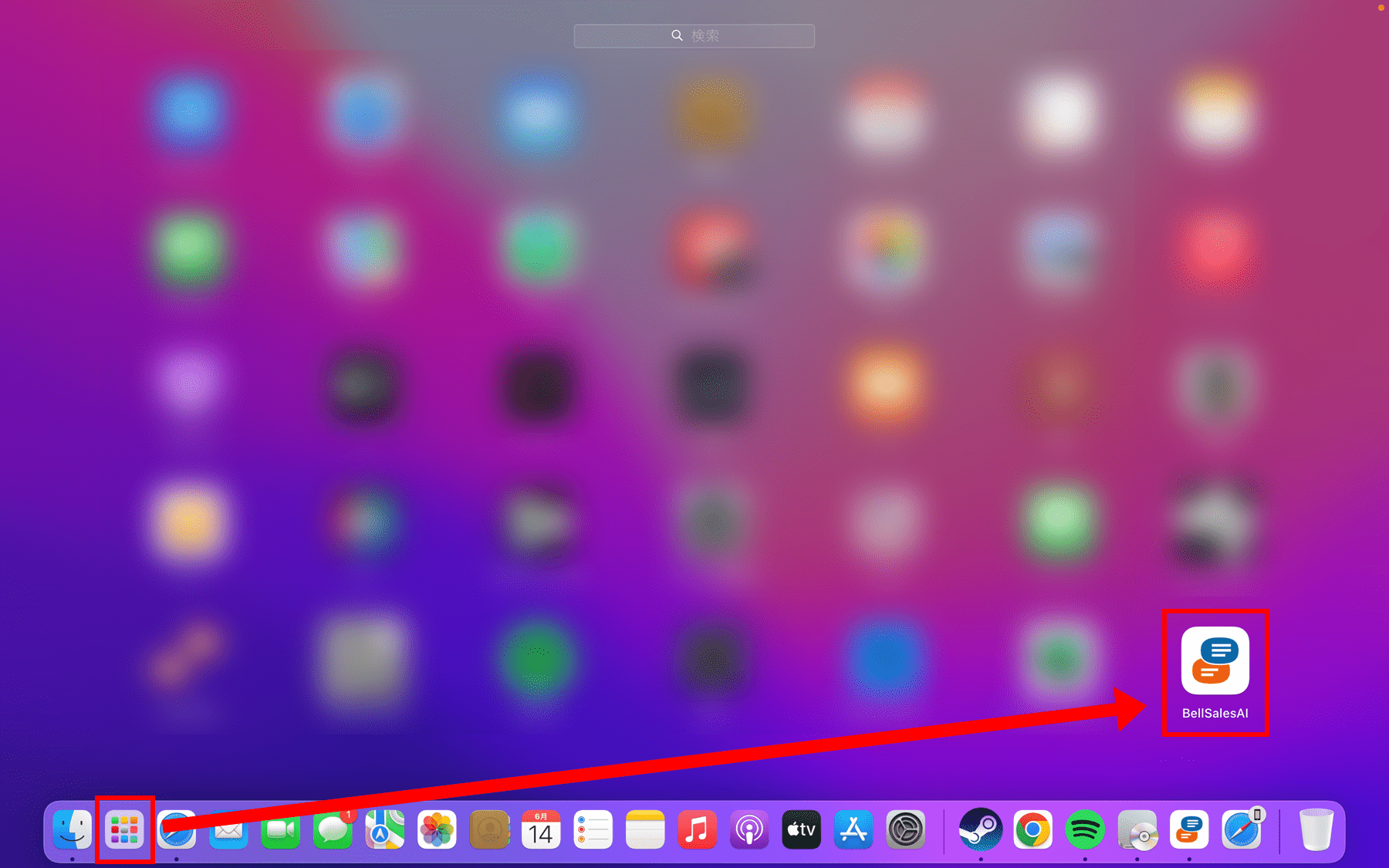The height and width of the screenshot is (868, 1389).
Task: Open the Contacts app in the Dock
Action: click(488, 830)
